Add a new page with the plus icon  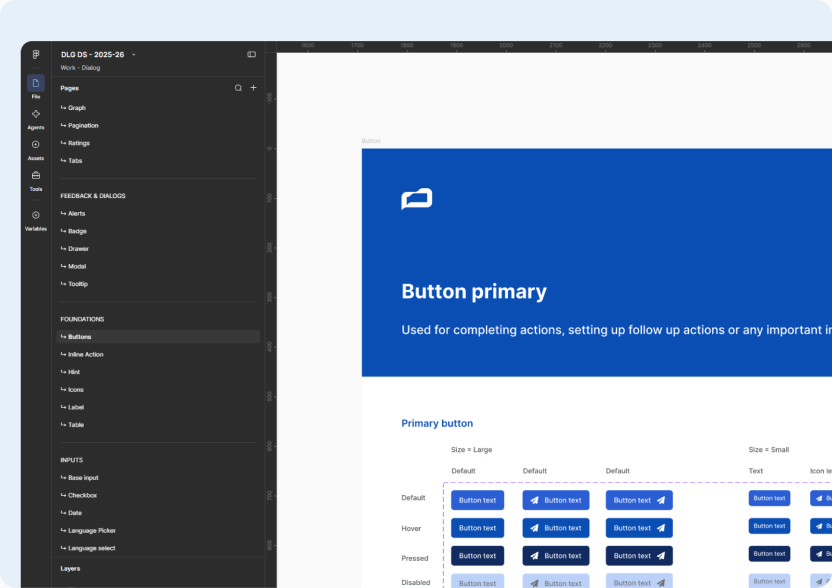254,88
